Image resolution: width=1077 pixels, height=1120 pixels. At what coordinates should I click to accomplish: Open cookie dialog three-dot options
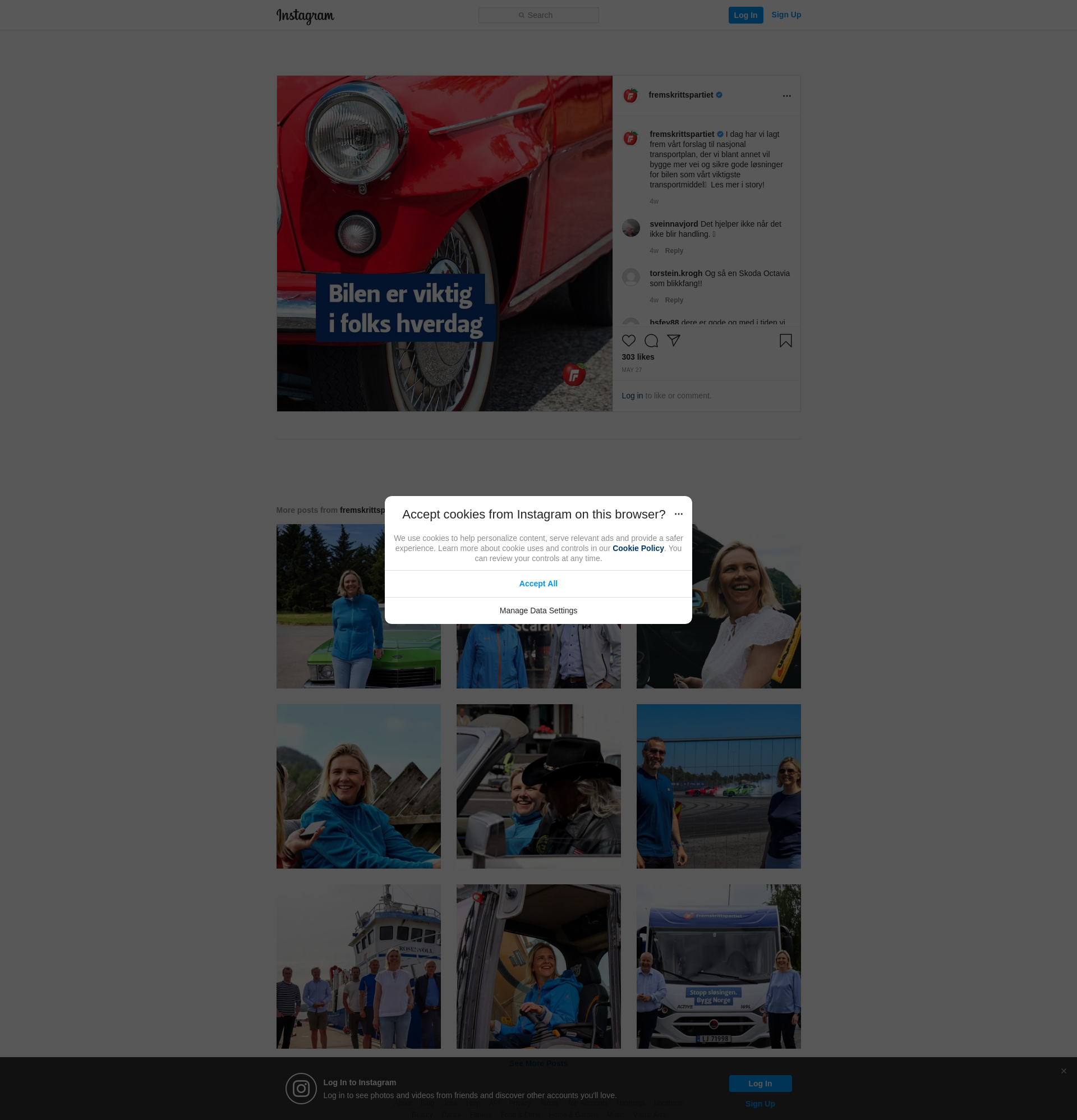(678, 515)
